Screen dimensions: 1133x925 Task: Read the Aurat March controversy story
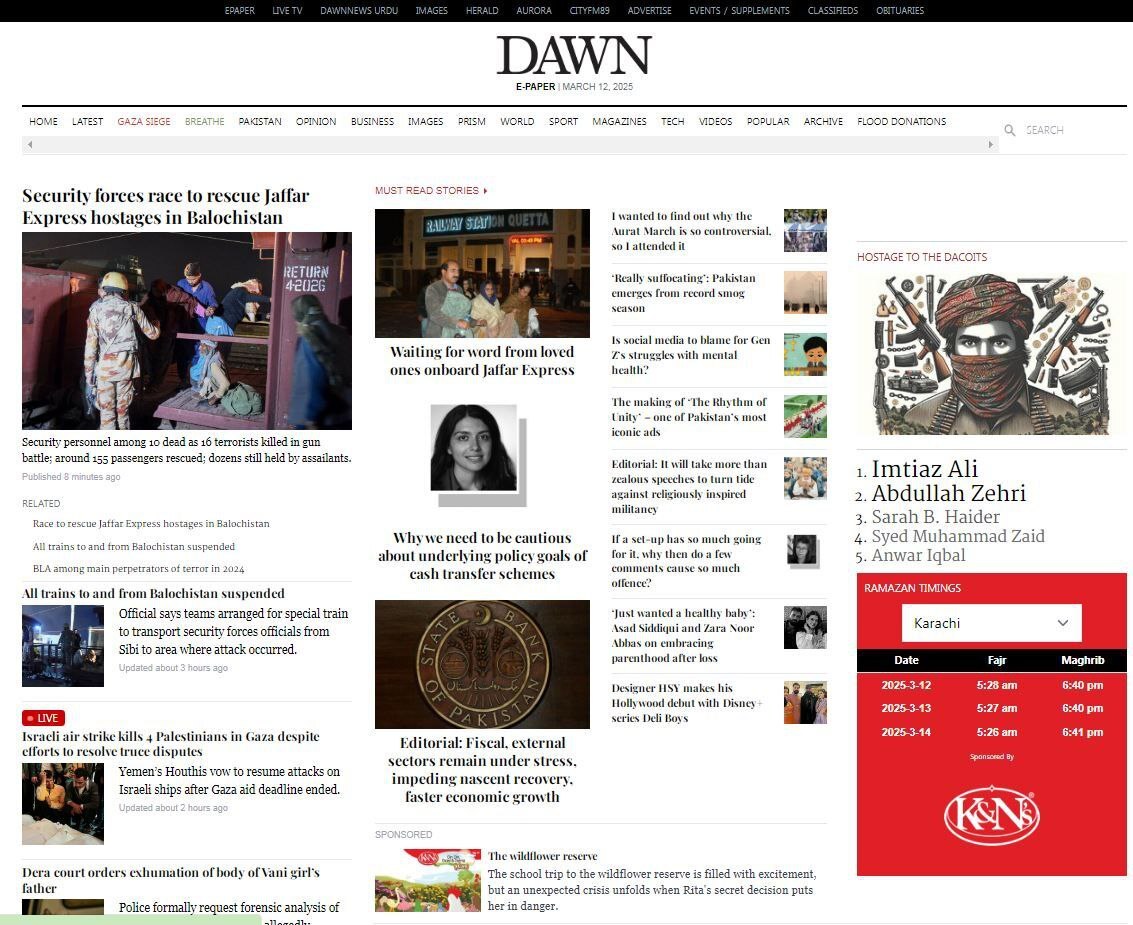point(691,231)
